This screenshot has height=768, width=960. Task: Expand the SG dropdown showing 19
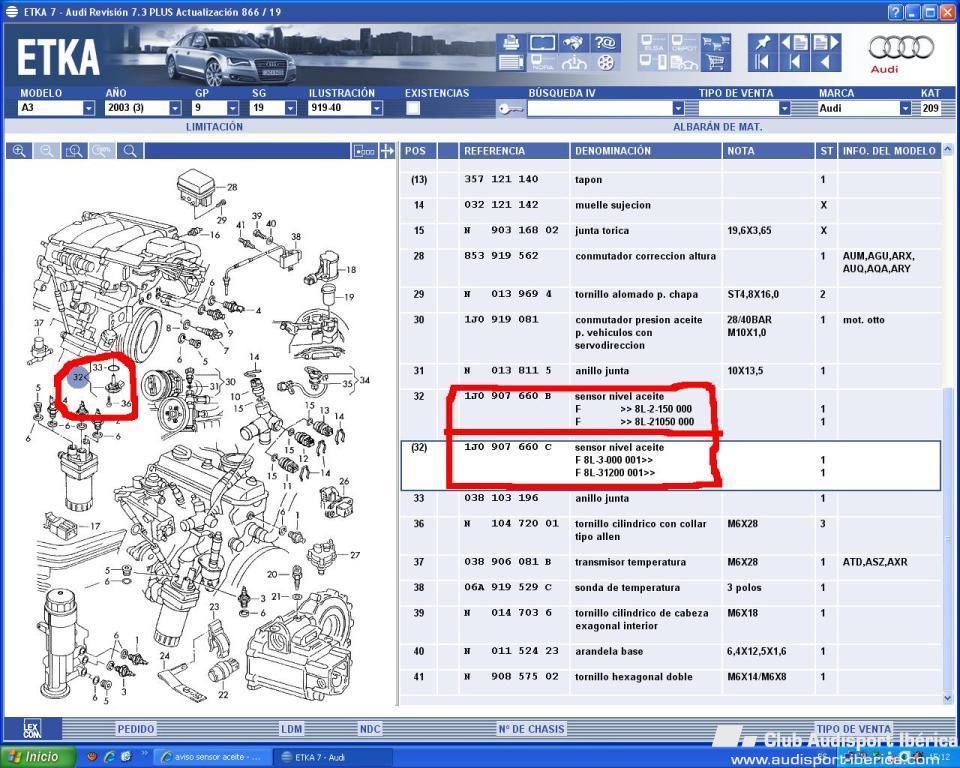point(290,108)
